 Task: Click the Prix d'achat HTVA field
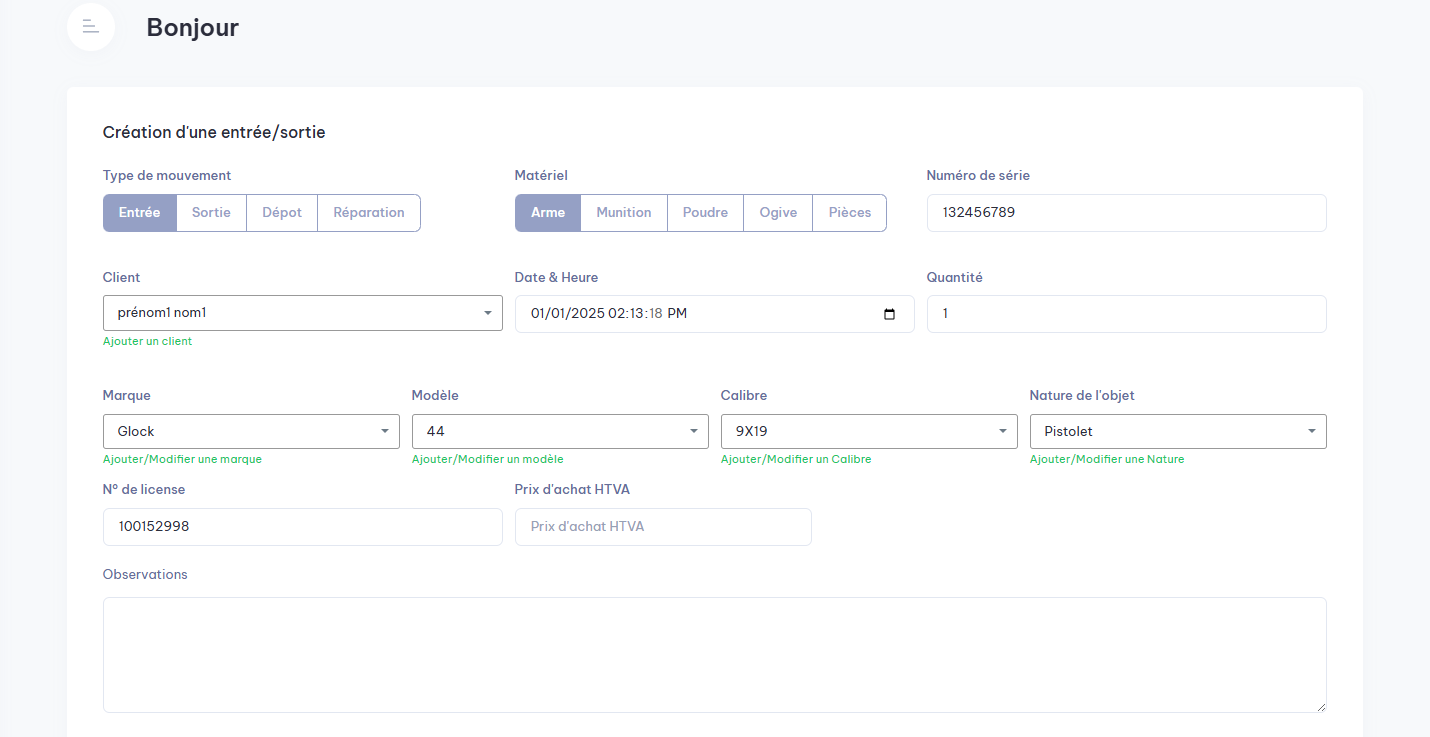point(663,527)
